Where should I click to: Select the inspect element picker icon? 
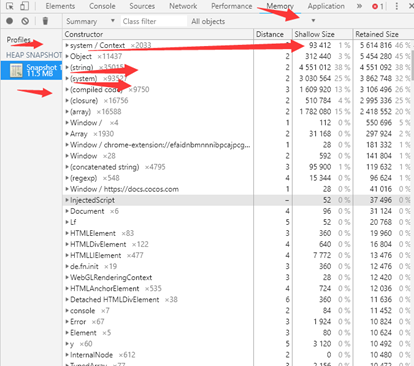tap(10, 6)
